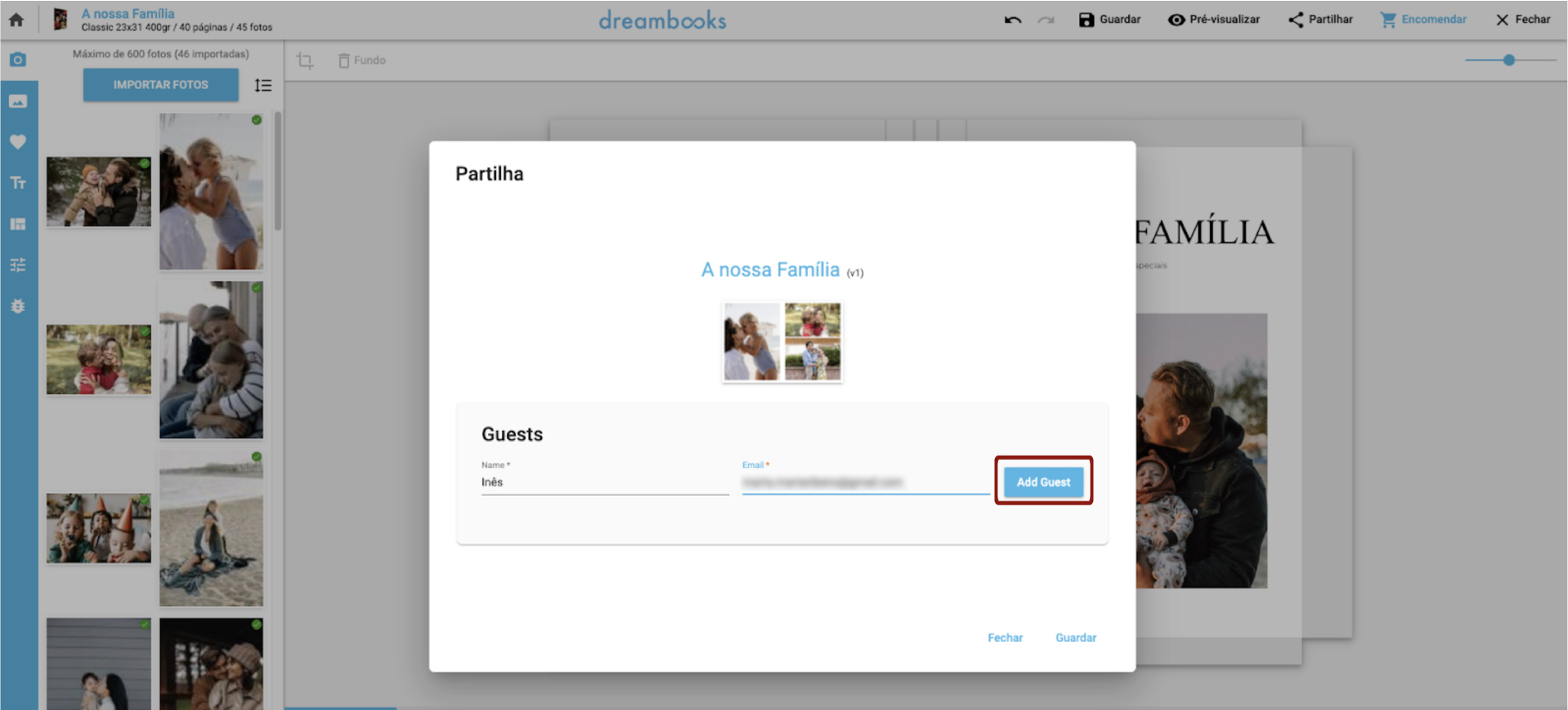Open the photos camera panel icon
1568x710 pixels.
point(18,60)
